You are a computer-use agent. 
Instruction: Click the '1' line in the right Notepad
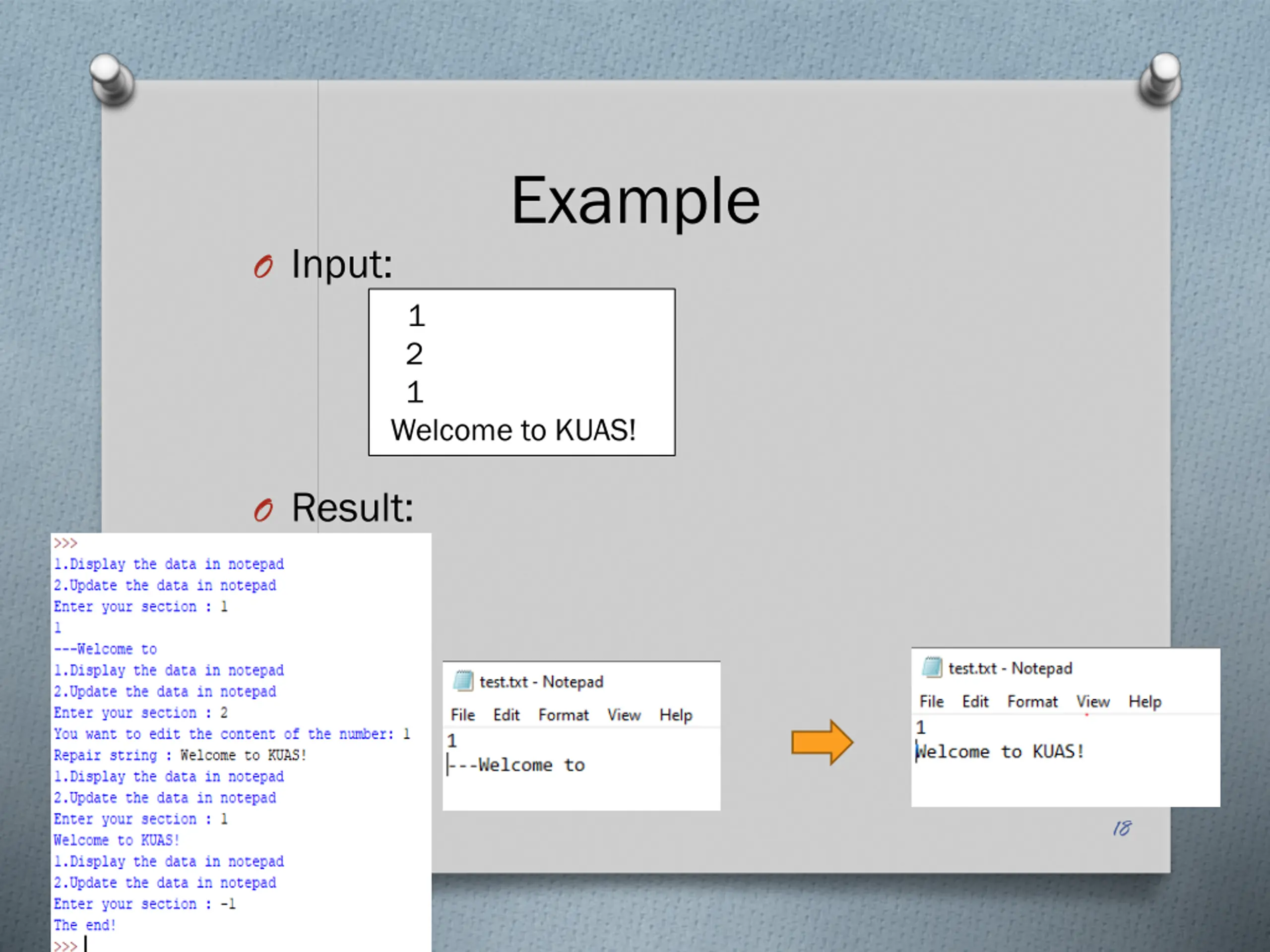point(921,727)
